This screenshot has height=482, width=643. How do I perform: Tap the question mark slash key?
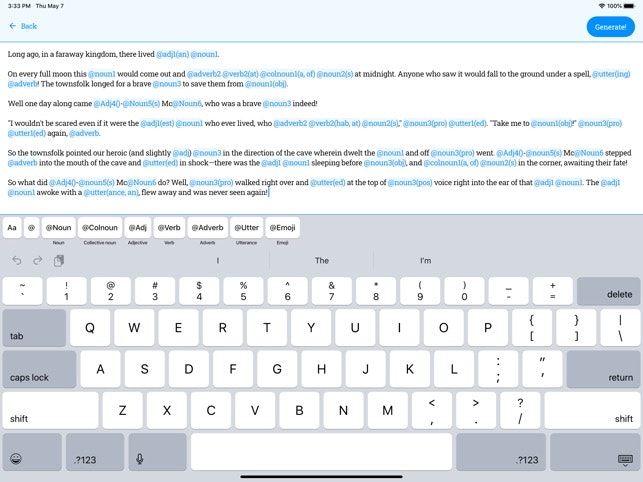tap(520, 410)
